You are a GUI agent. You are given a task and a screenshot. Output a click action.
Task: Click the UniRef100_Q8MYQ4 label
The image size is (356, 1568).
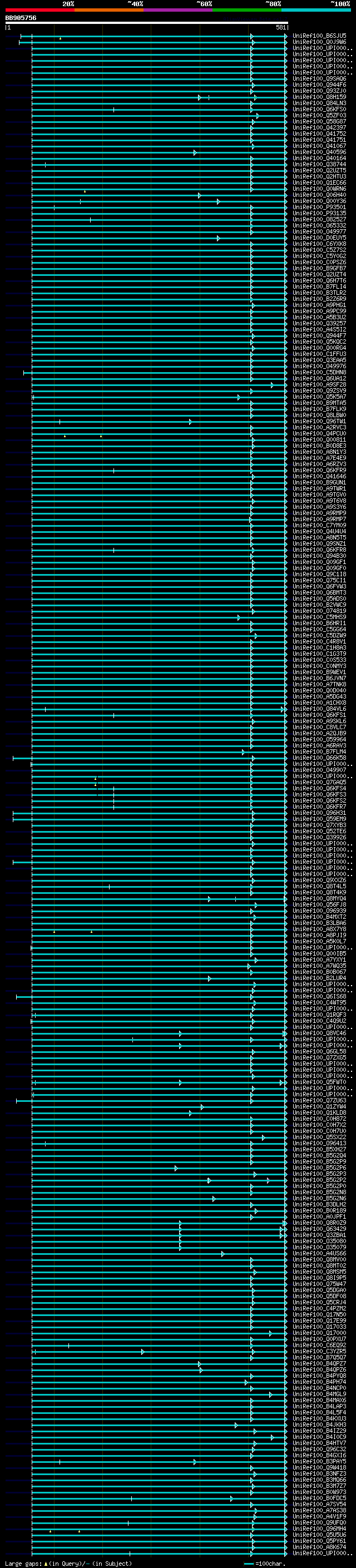319,898
